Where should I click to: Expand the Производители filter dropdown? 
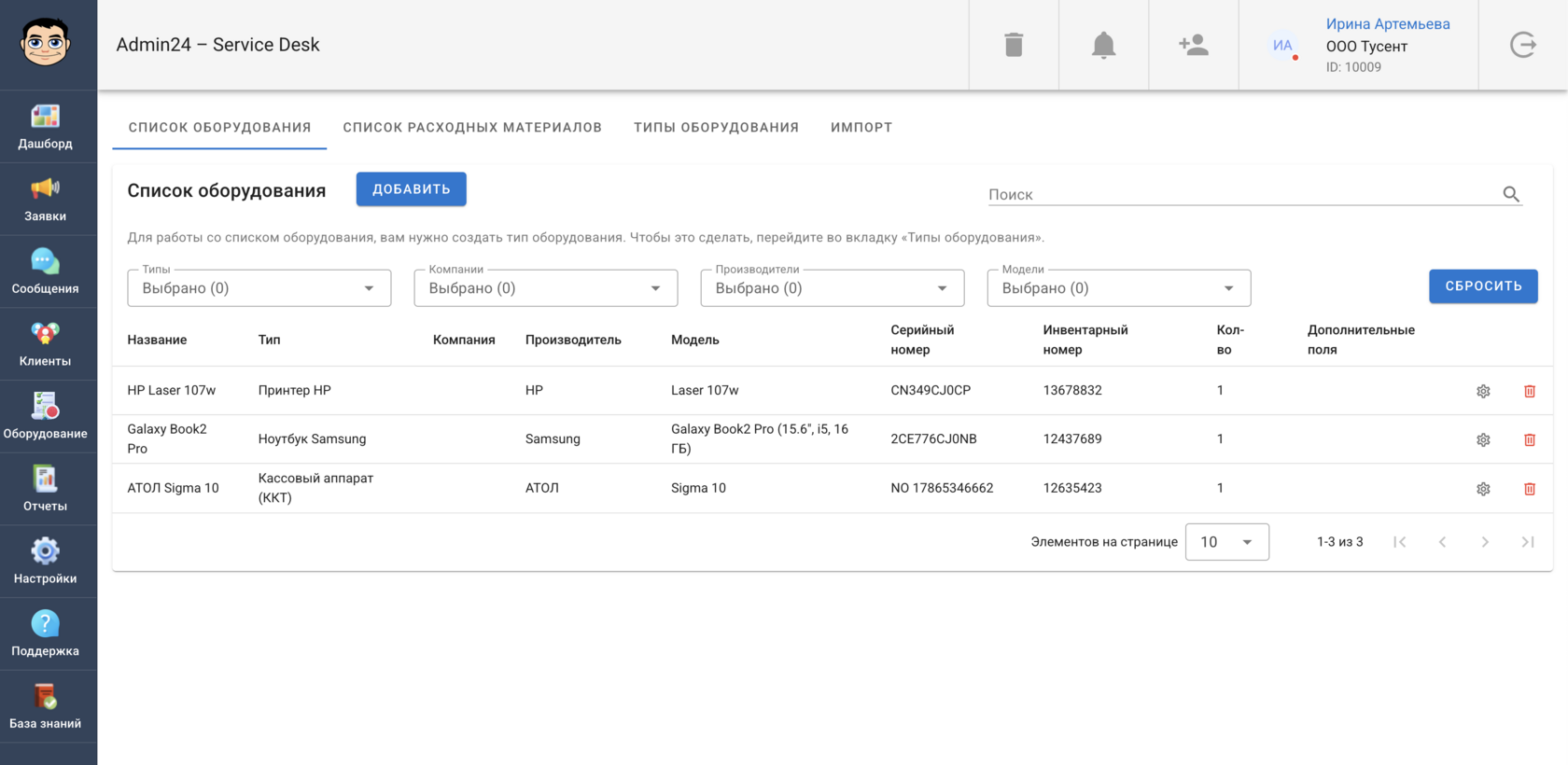tap(833, 288)
